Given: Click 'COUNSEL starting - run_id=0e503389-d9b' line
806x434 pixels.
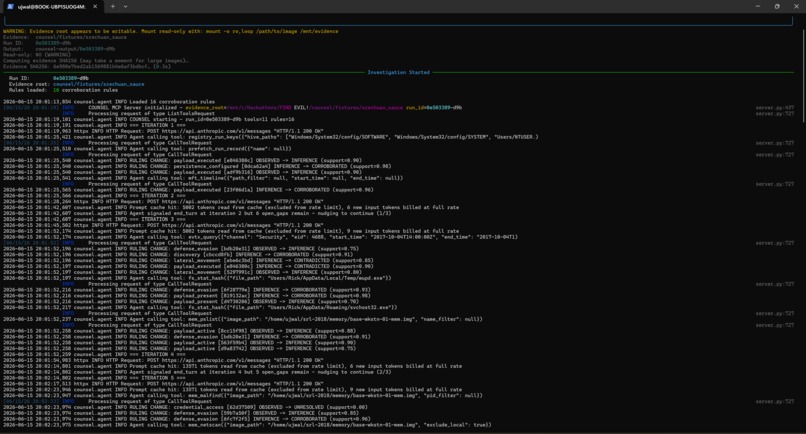Looking at the screenshot, I should click(x=149, y=119).
